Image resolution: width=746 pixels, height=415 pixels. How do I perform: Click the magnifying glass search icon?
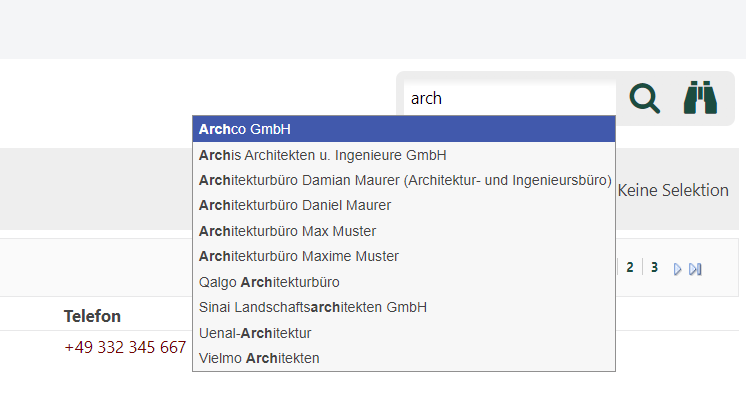click(645, 98)
